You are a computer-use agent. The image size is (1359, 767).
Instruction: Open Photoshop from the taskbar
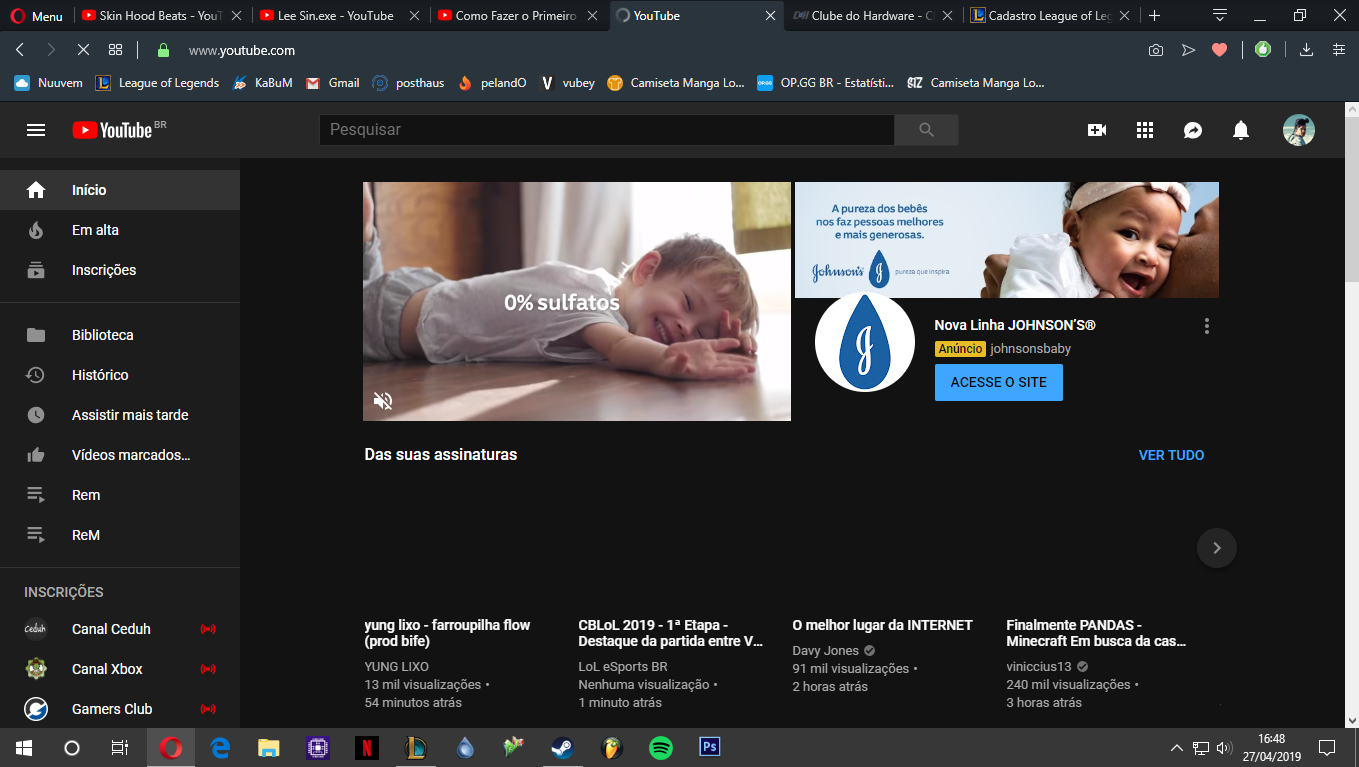coord(710,747)
